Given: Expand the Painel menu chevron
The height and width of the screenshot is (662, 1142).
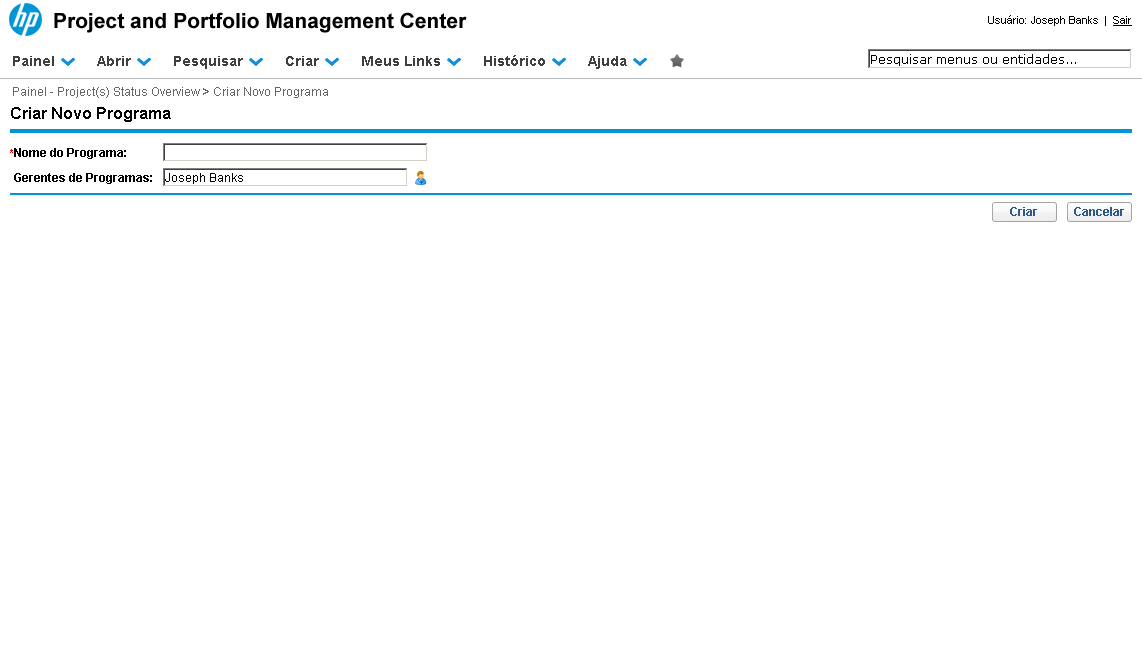Looking at the screenshot, I should click(x=68, y=62).
